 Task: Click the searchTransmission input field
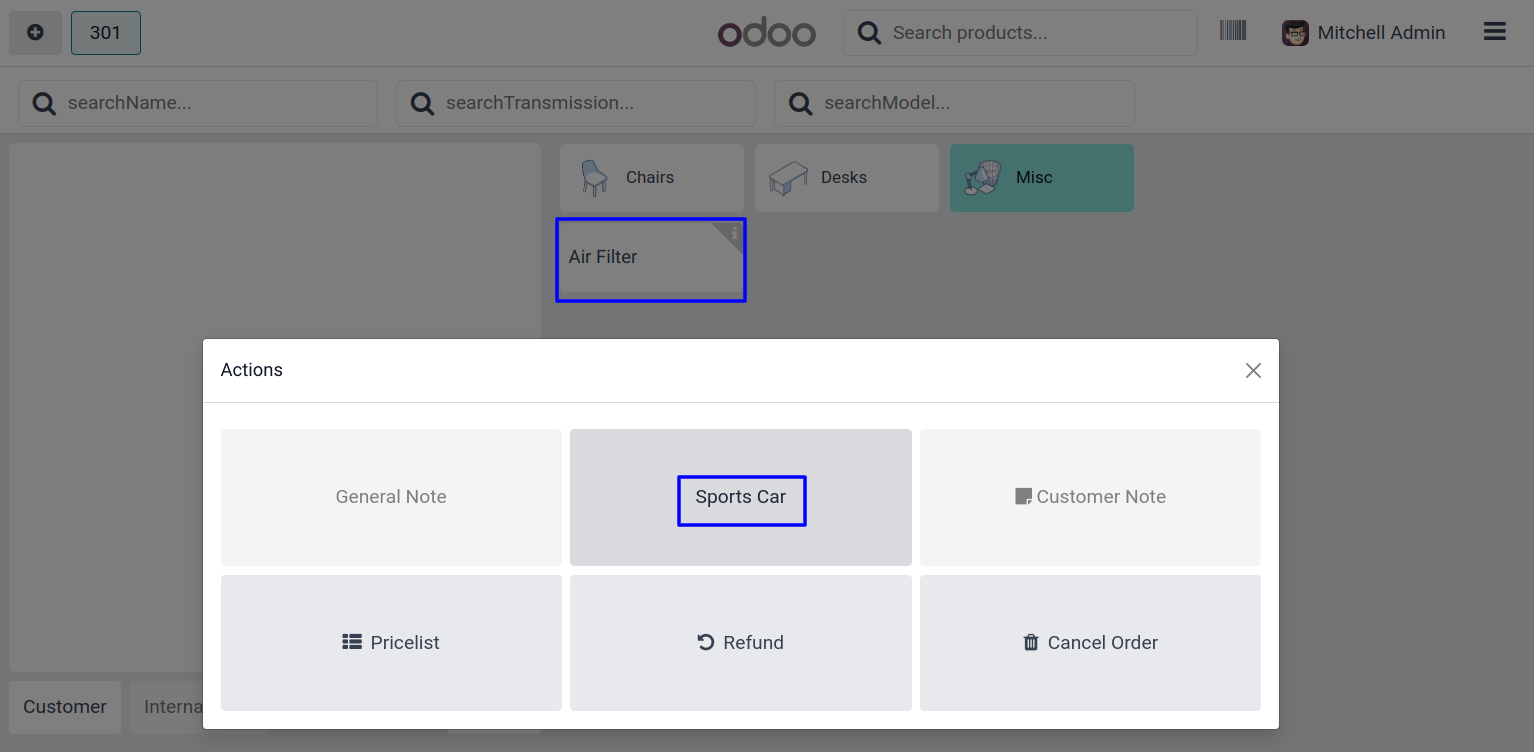590,103
